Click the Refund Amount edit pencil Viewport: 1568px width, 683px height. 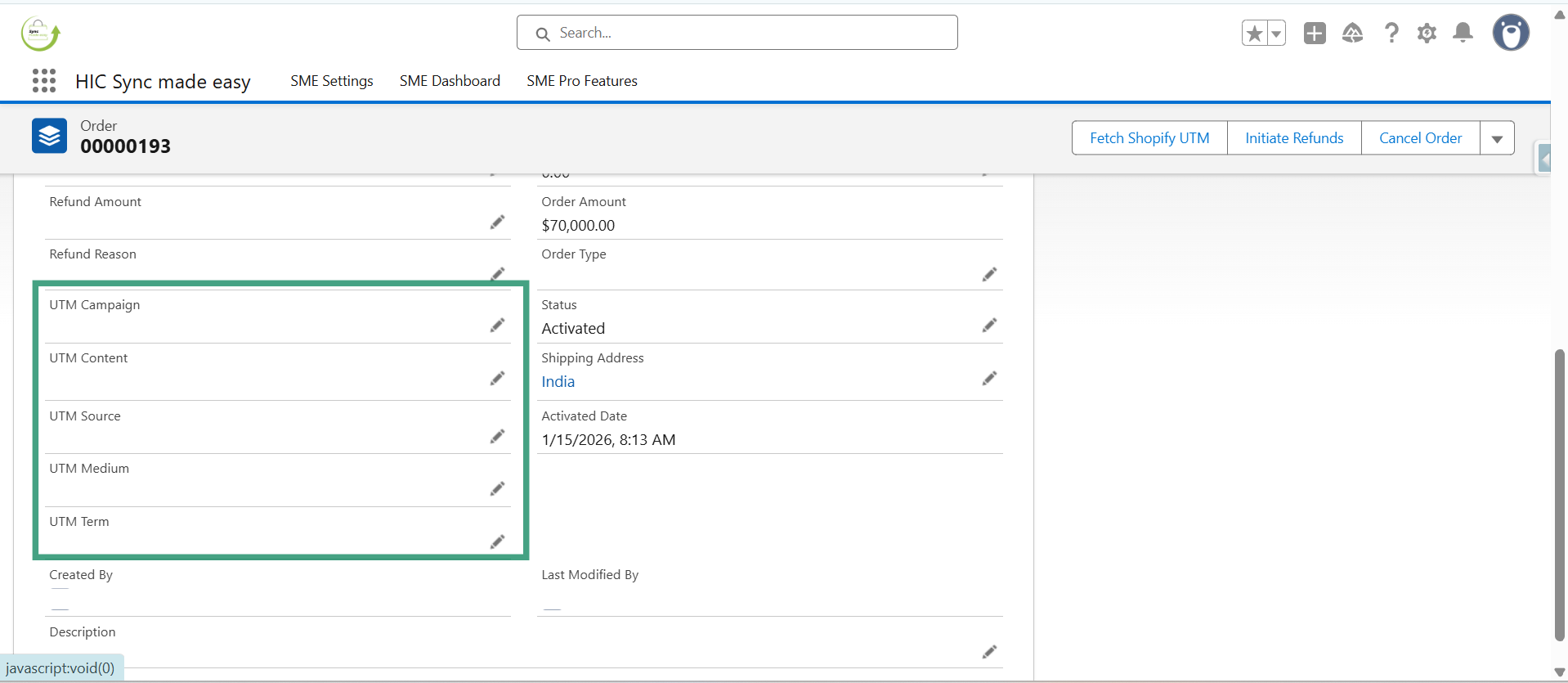(497, 222)
